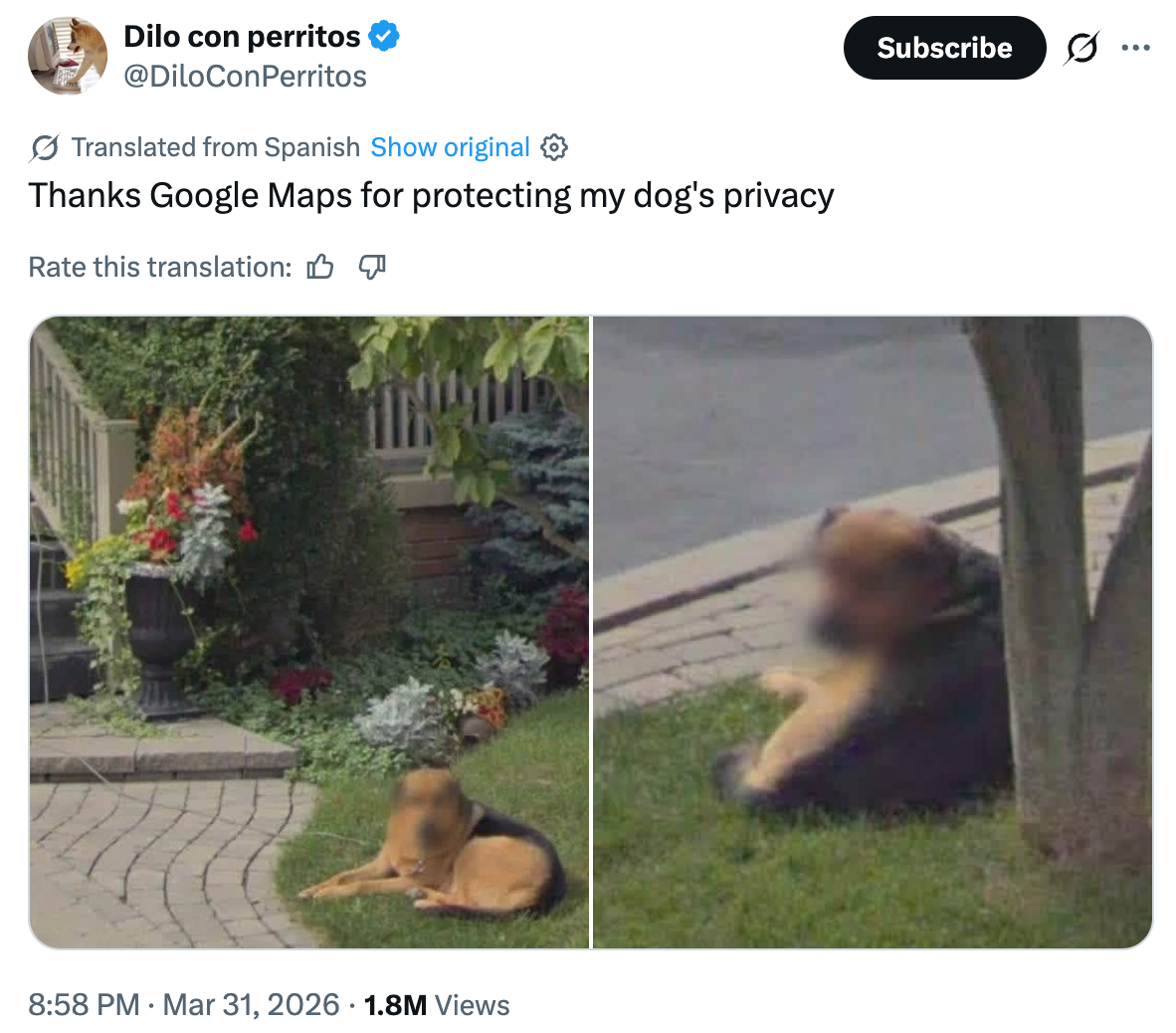
Task: Click the blue verified badge
Action: pos(384,36)
